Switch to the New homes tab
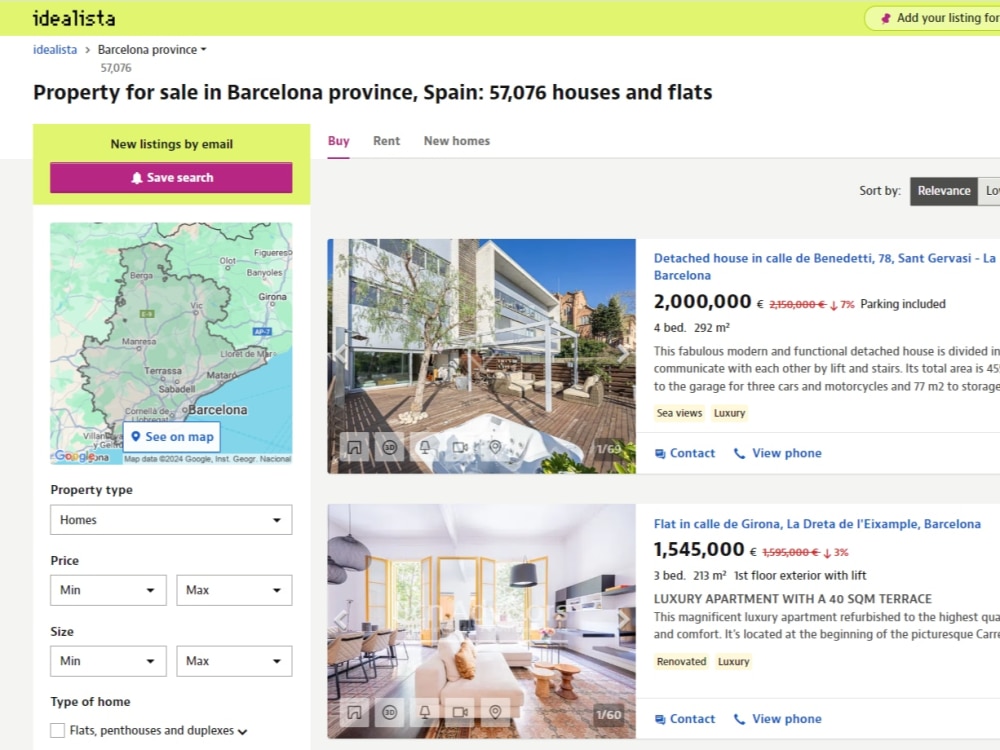The width and height of the screenshot is (1000, 750). tap(457, 141)
